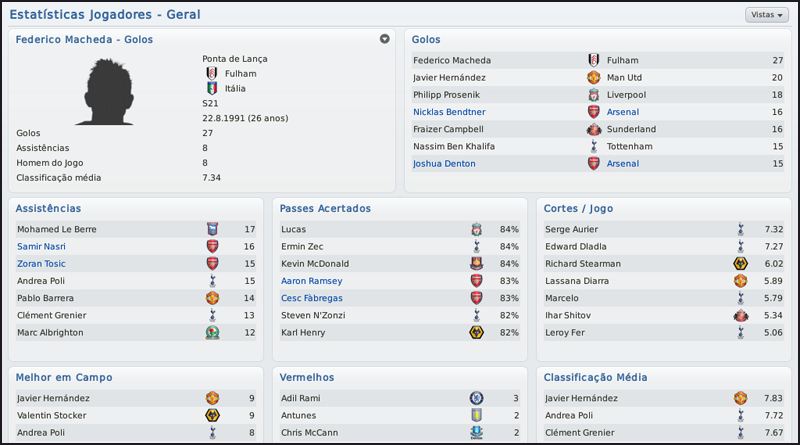Click the Italy flag icon beside Itália
Screen dimensions: 800x445
211,88
